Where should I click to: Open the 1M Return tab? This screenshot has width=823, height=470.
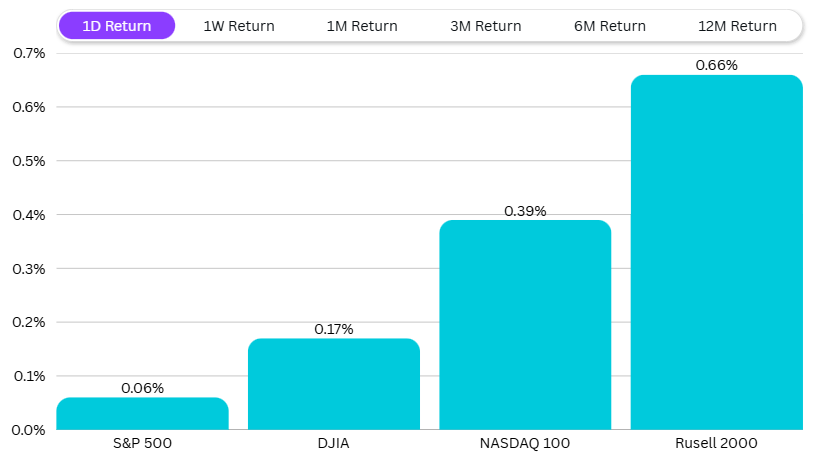point(362,26)
